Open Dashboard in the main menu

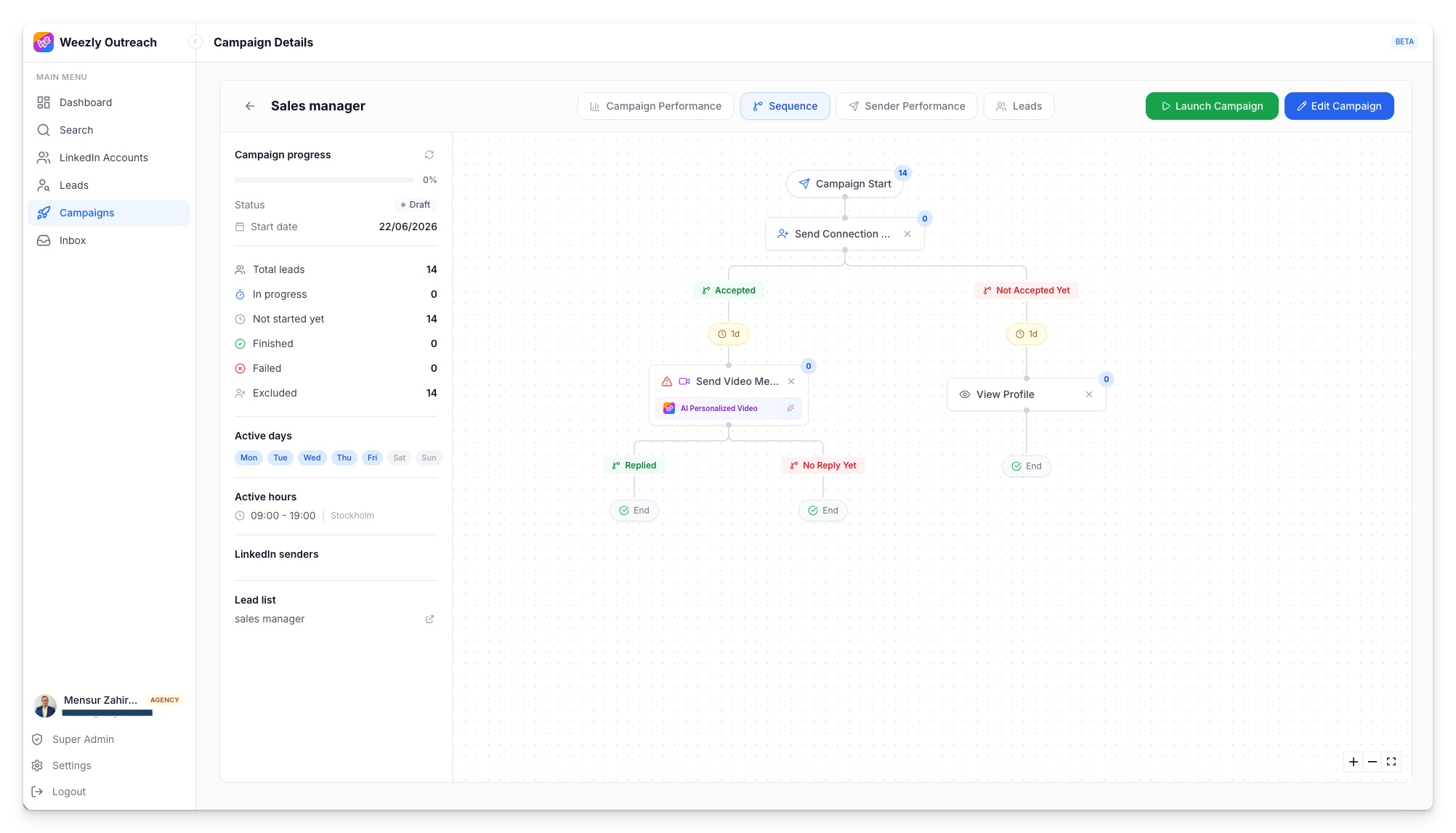click(x=108, y=102)
